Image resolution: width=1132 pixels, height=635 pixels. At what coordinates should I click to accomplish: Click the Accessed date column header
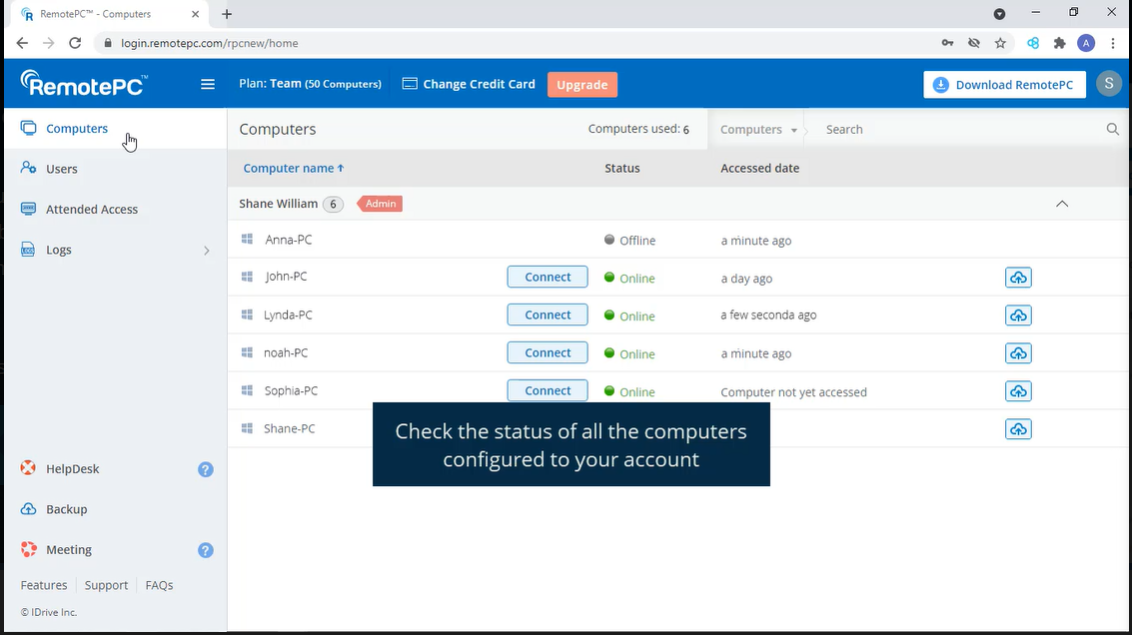(x=759, y=168)
